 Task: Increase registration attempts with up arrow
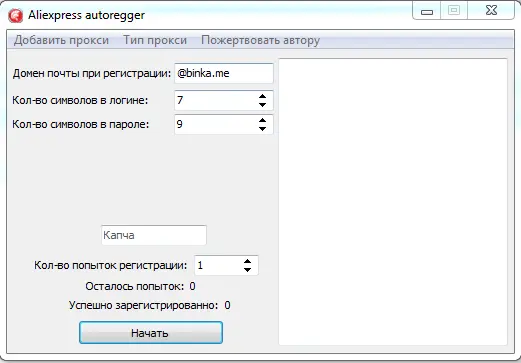click(x=247, y=261)
